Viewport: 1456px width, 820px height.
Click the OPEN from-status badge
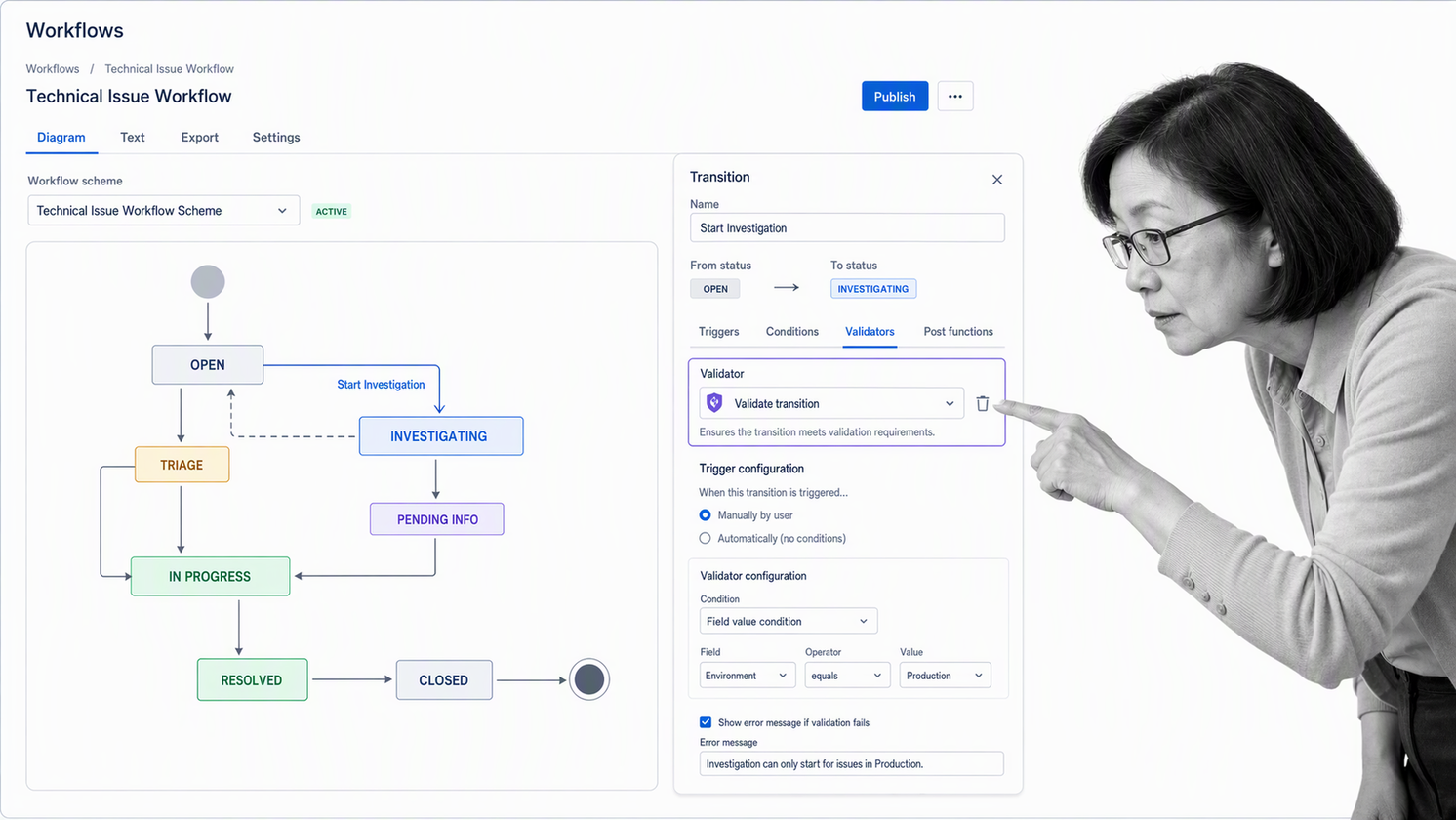point(715,289)
